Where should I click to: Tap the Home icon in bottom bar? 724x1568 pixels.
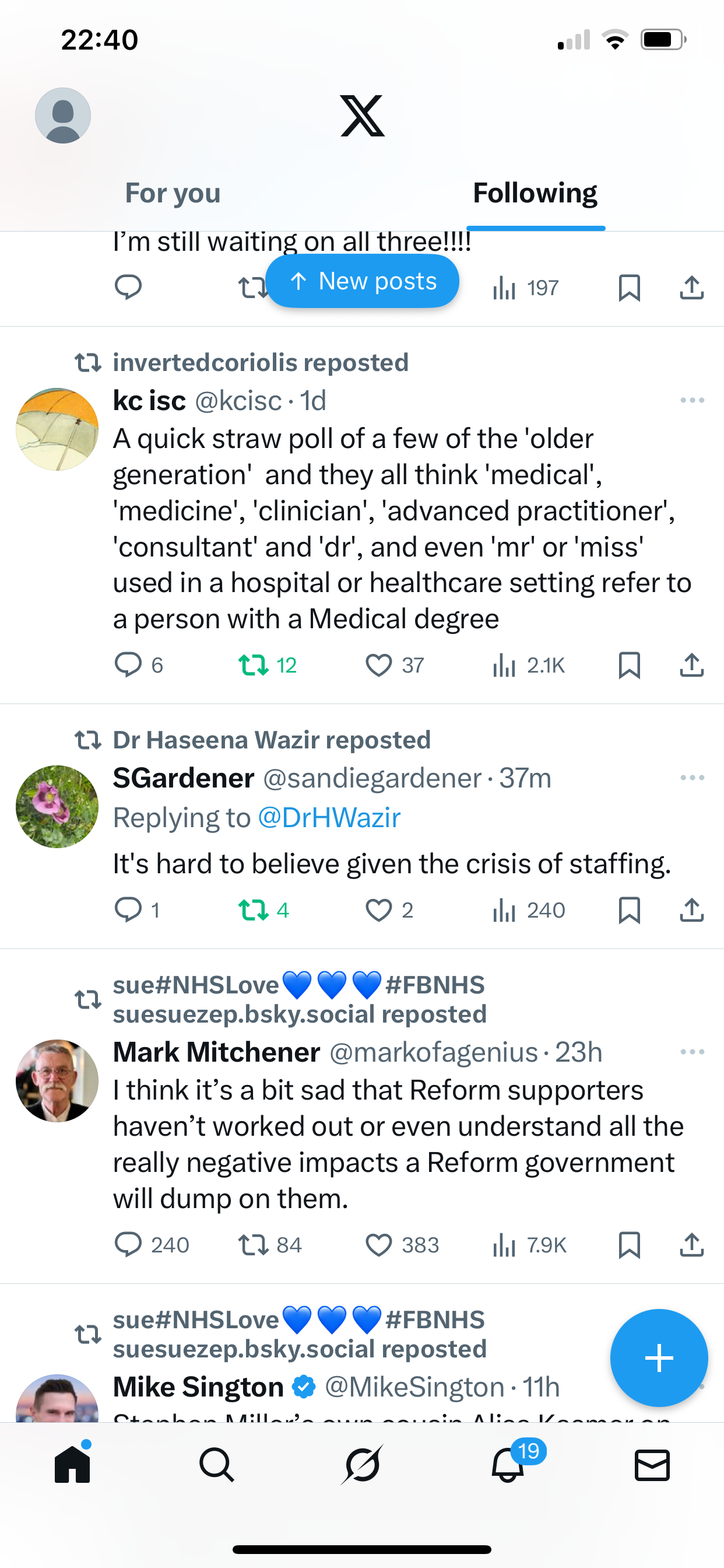72,1465
